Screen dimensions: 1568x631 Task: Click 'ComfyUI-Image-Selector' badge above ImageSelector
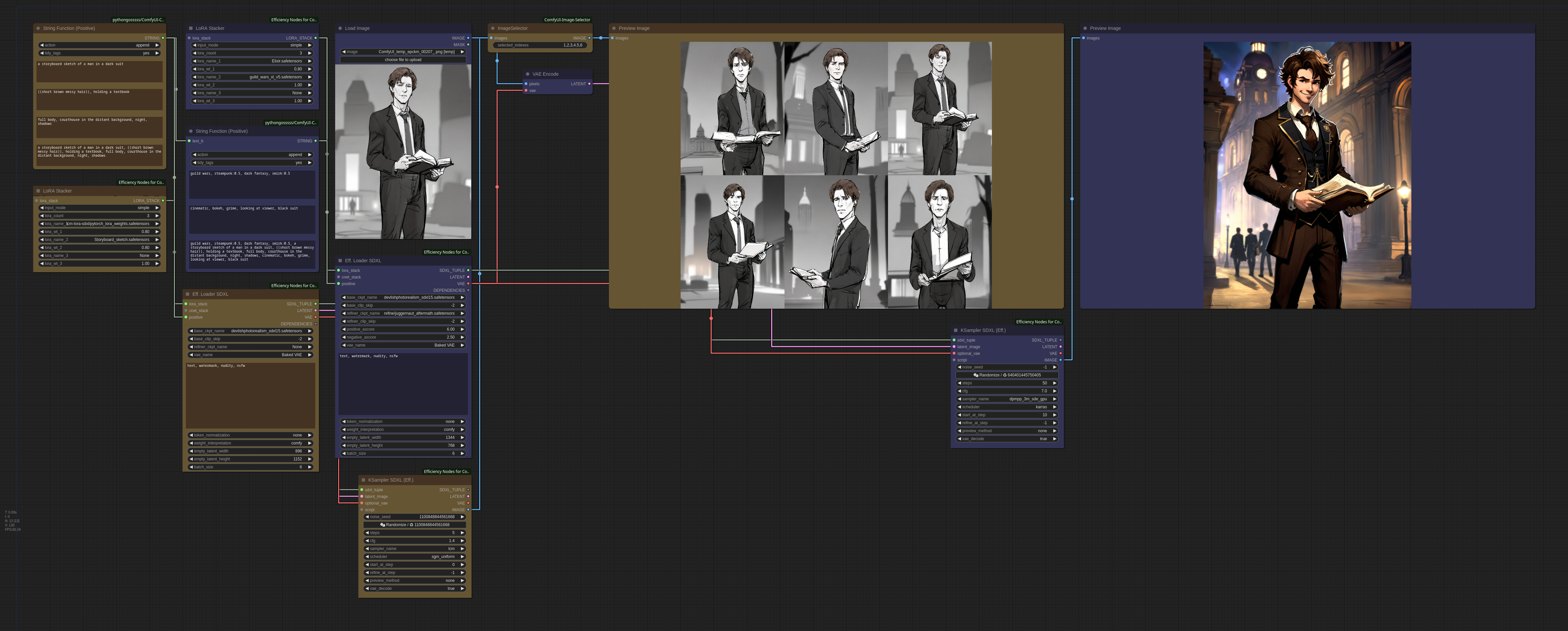click(x=567, y=20)
